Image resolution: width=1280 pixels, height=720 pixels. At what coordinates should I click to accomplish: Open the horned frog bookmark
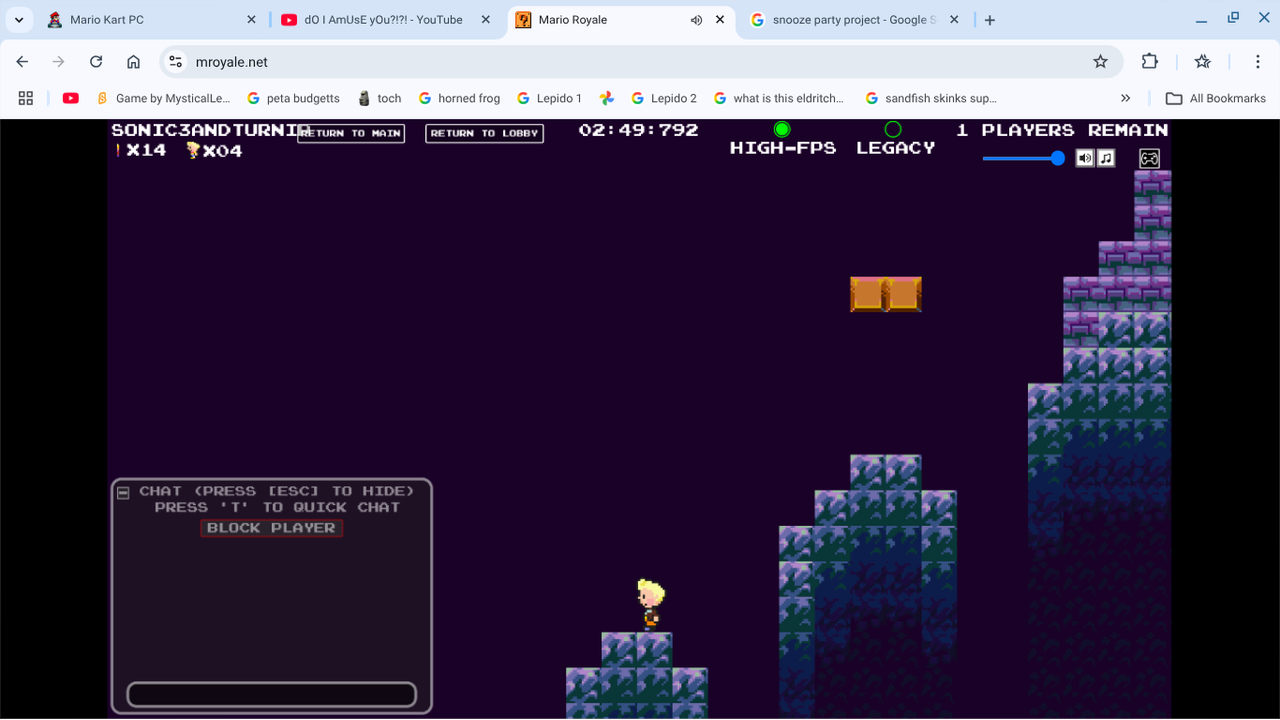pos(459,98)
